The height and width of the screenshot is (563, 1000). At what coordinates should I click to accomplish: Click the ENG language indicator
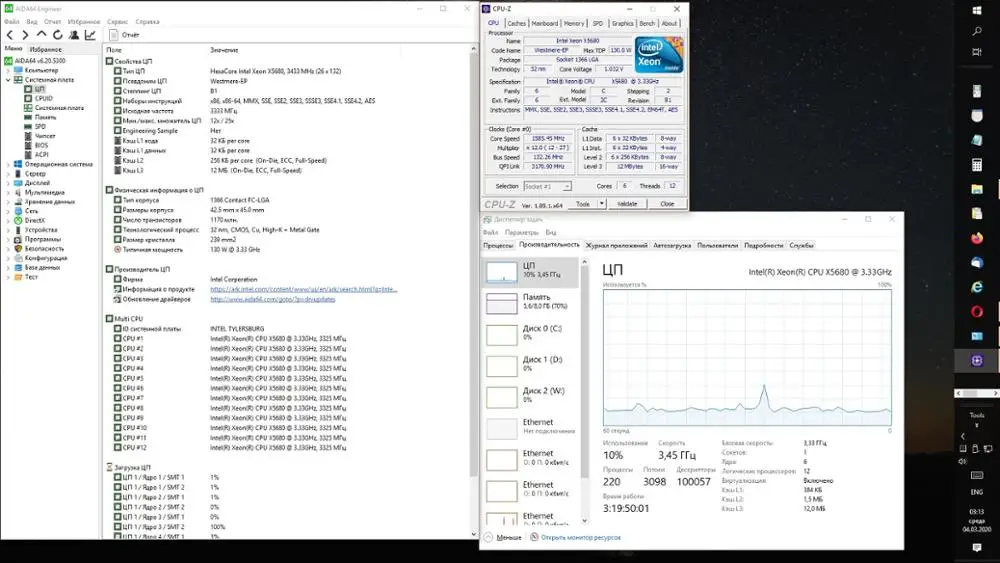tap(977, 492)
